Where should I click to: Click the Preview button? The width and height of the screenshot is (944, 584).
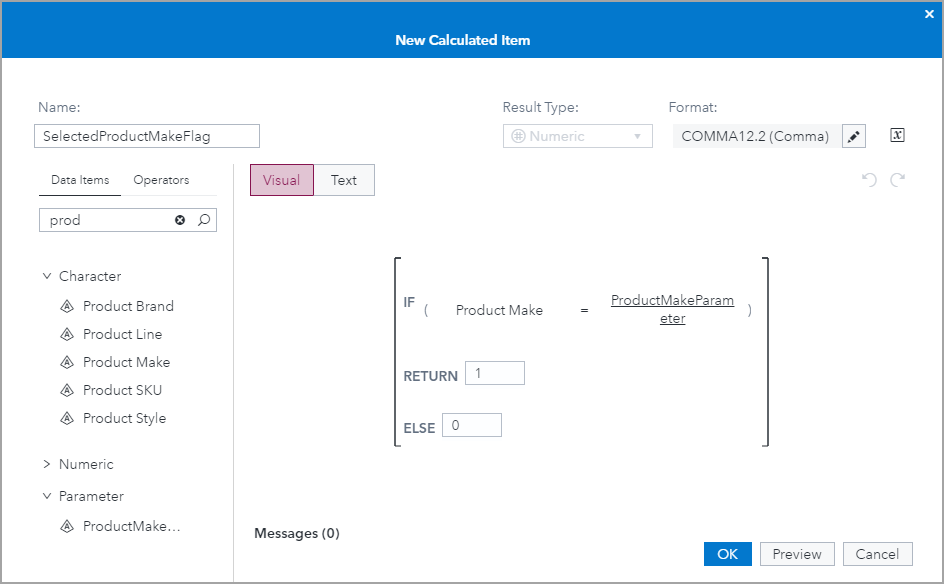tap(797, 554)
